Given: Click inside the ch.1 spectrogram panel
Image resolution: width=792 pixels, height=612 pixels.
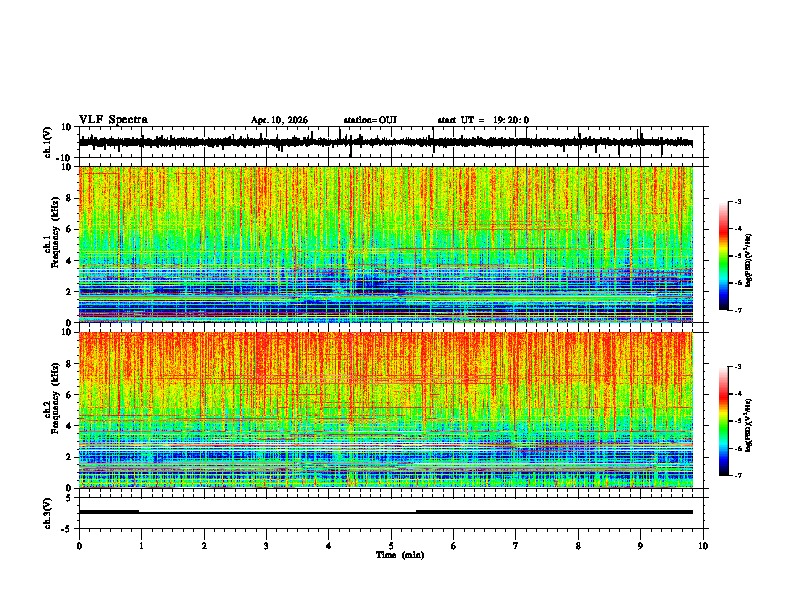Looking at the screenshot, I should click(386, 244).
